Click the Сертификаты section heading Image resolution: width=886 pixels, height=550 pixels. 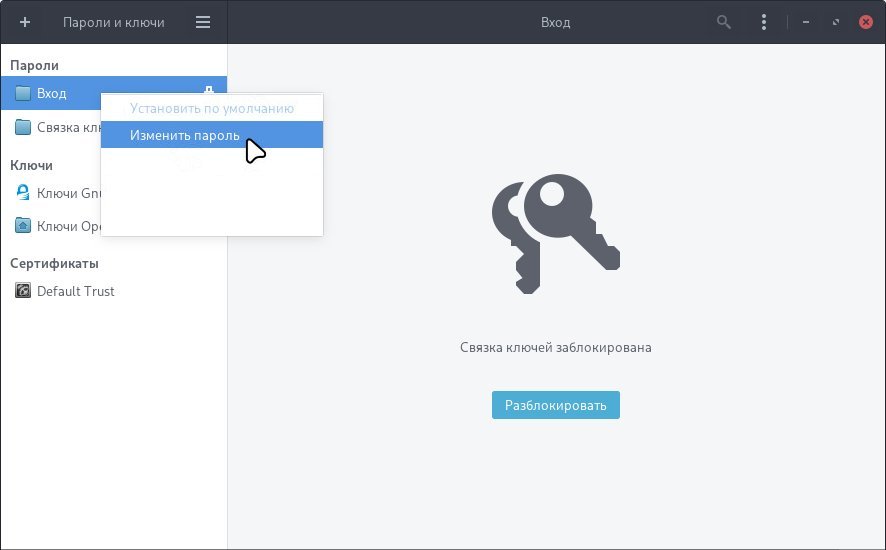point(54,263)
